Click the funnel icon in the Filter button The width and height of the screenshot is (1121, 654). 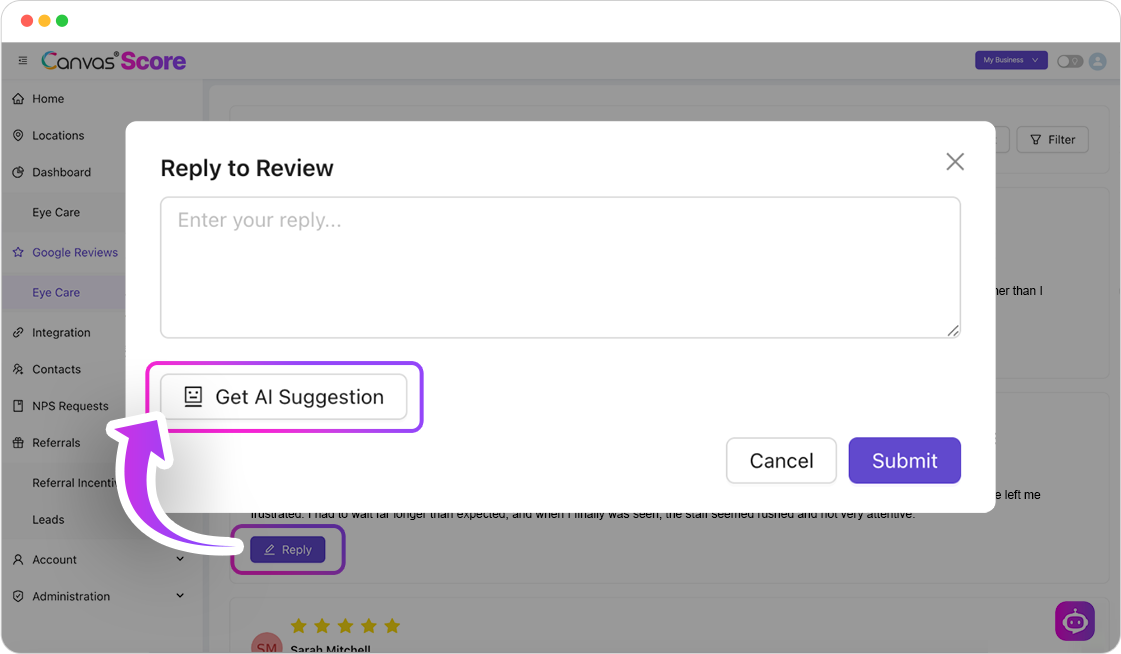pos(1035,140)
